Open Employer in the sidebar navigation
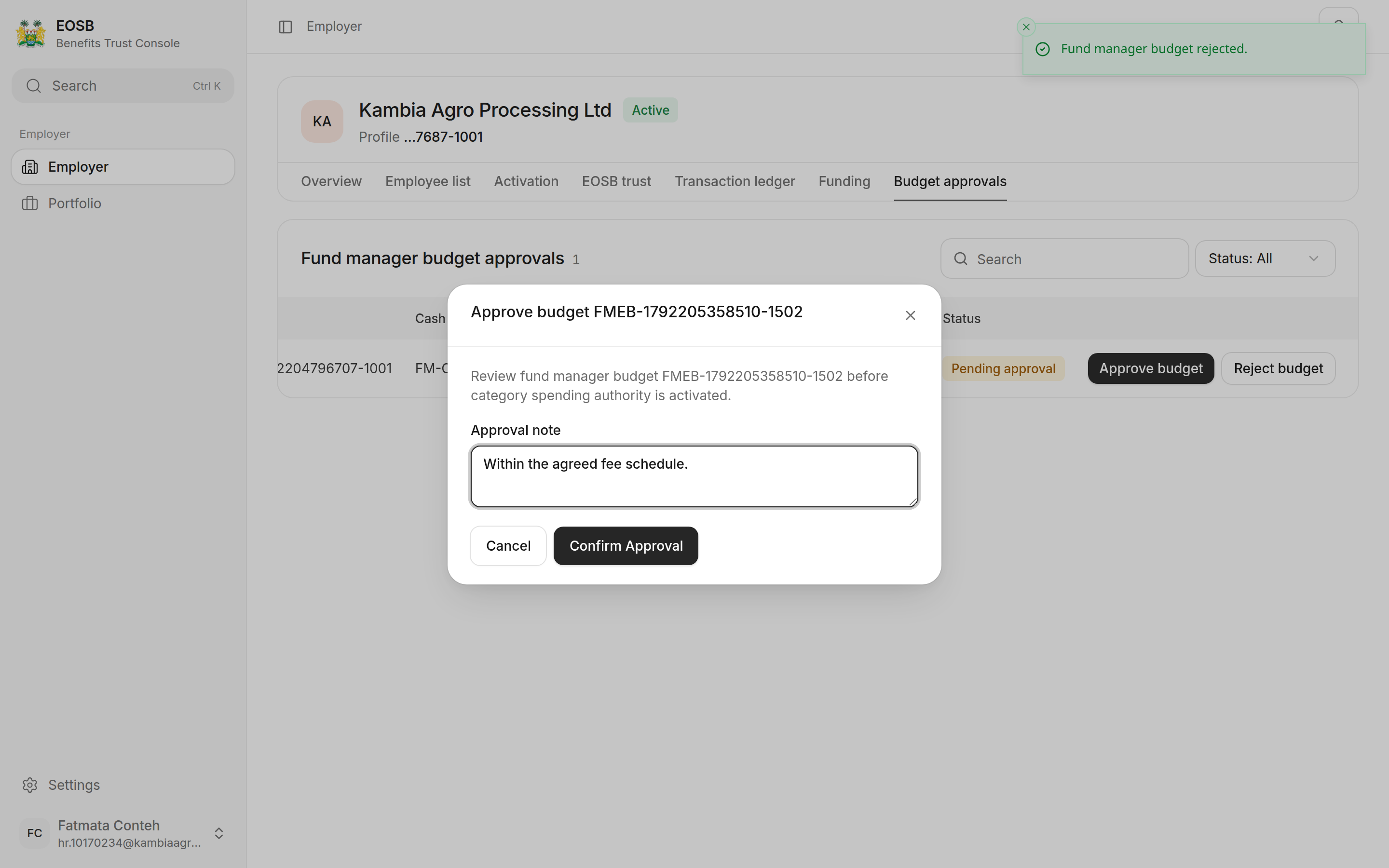1389x868 pixels. (x=123, y=167)
